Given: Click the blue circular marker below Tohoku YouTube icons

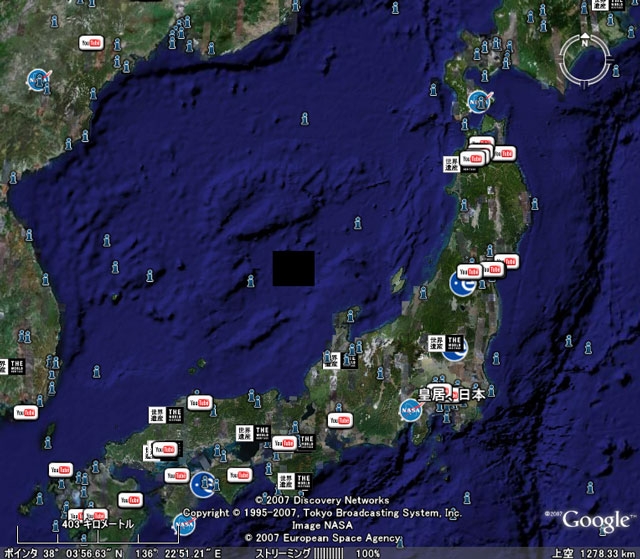Looking at the screenshot, I should coord(462,287).
